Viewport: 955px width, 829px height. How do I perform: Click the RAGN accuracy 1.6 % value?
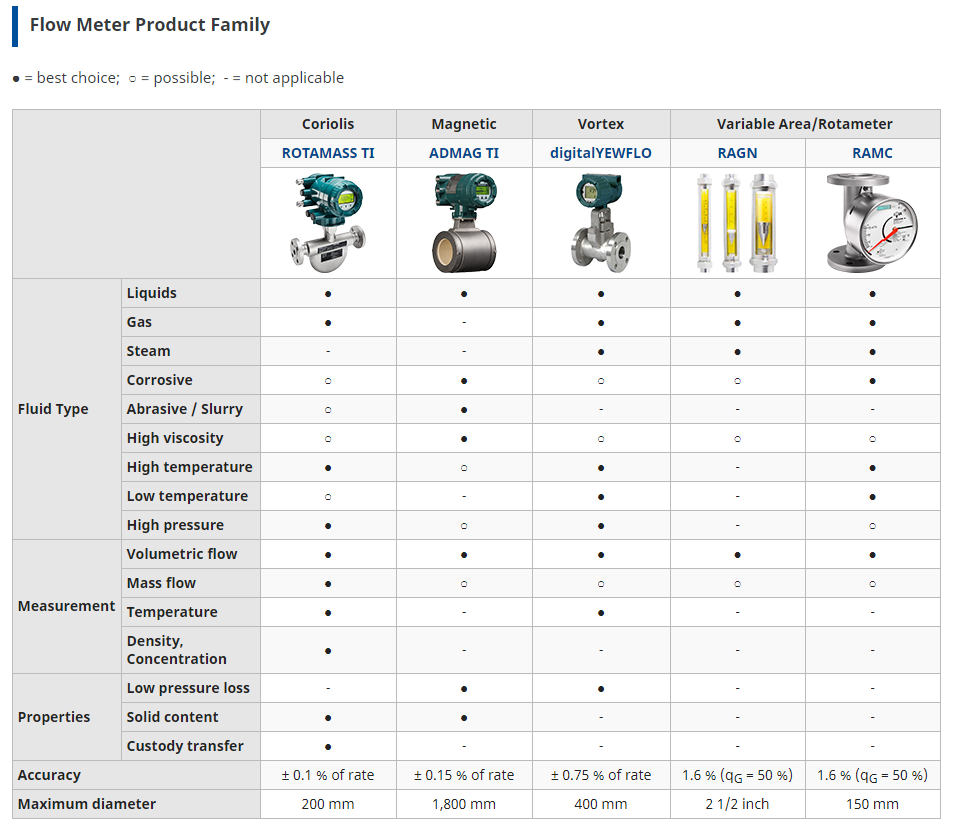[737, 775]
